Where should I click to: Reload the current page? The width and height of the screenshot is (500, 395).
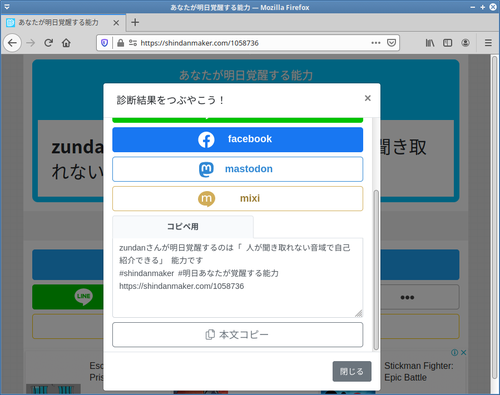(x=49, y=43)
